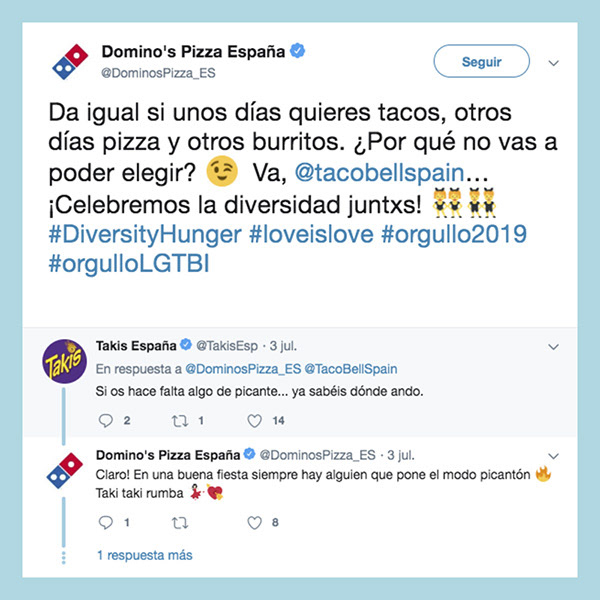Click the #DiversityHunger hashtag

coord(145,235)
